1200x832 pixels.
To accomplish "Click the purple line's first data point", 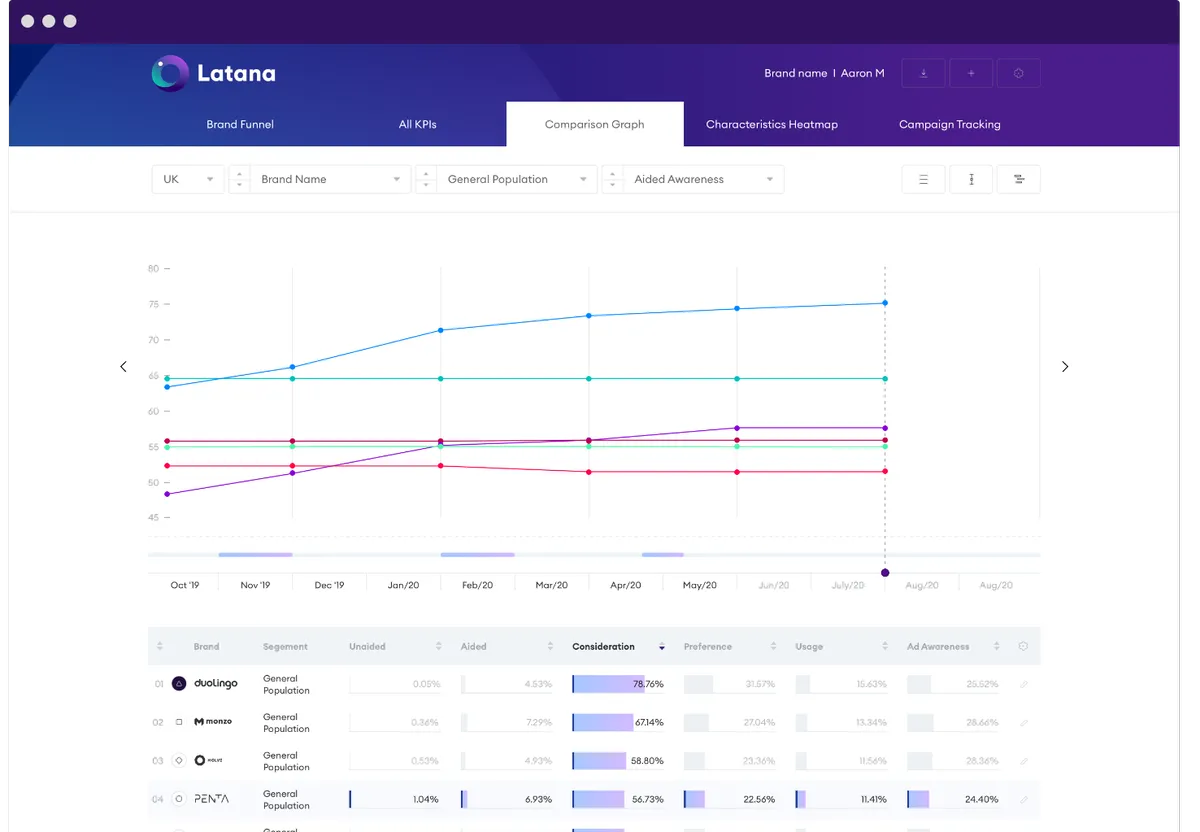I will [x=167, y=494].
